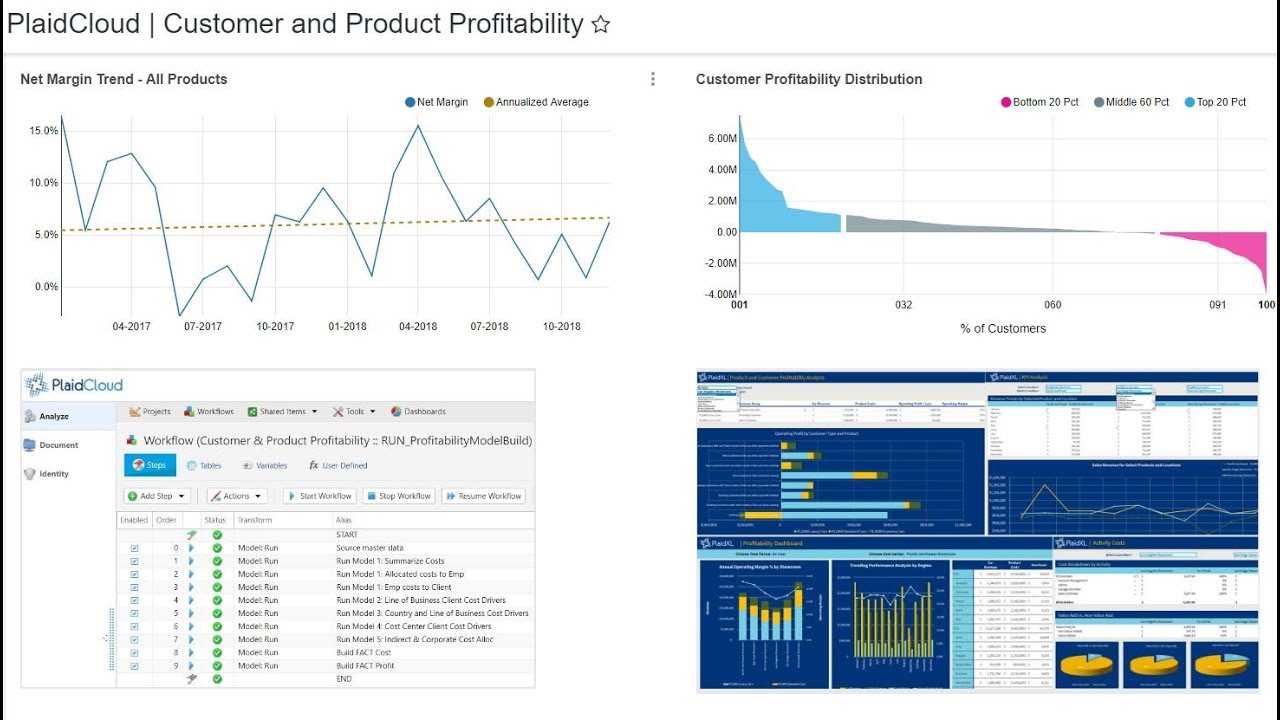Toggle Enabled checkbox for Emp costs to Client
The width and height of the screenshot is (1280, 720).
click(134, 587)
